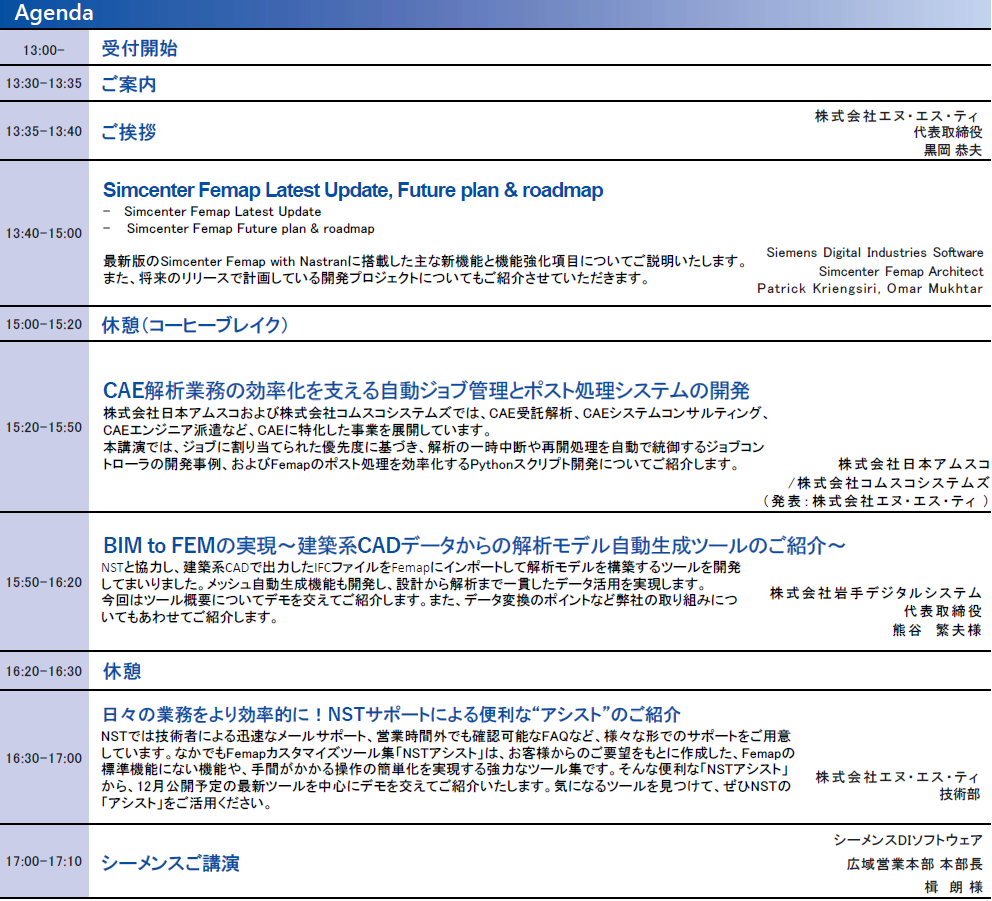Select the 15:20-15:50 time slot cell
Screen dimensions: 992x901
(44, 427)
